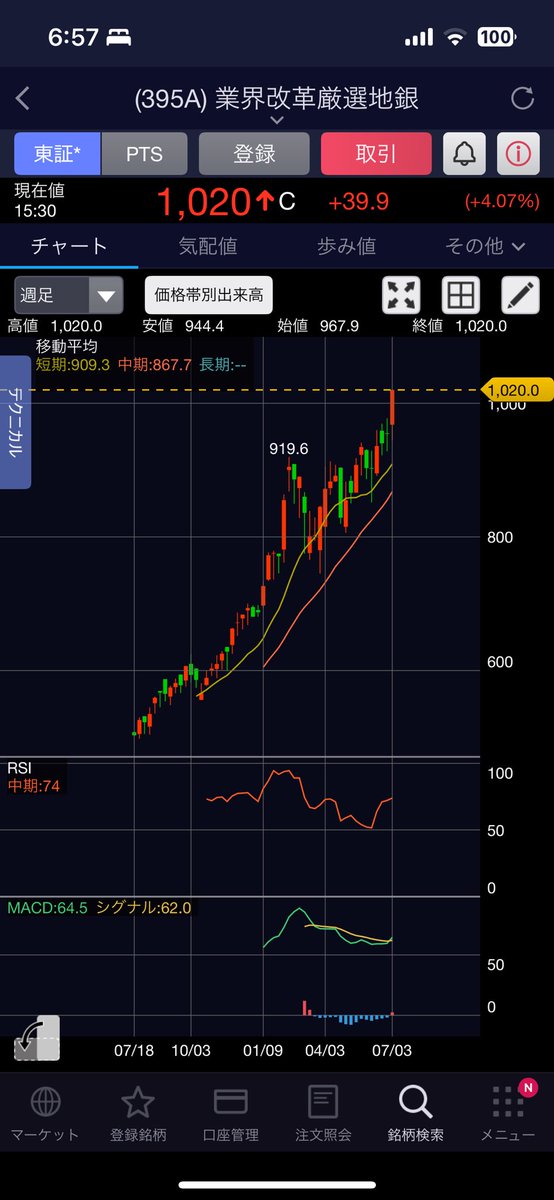Expand the その他 tab dropdown
This screenshot has height=1200, width=554.
[486, 245]
